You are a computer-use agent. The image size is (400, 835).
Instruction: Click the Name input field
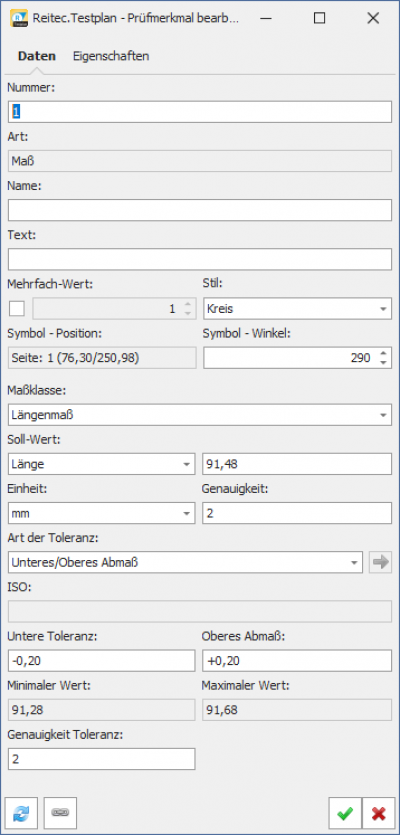click(200, 210)
